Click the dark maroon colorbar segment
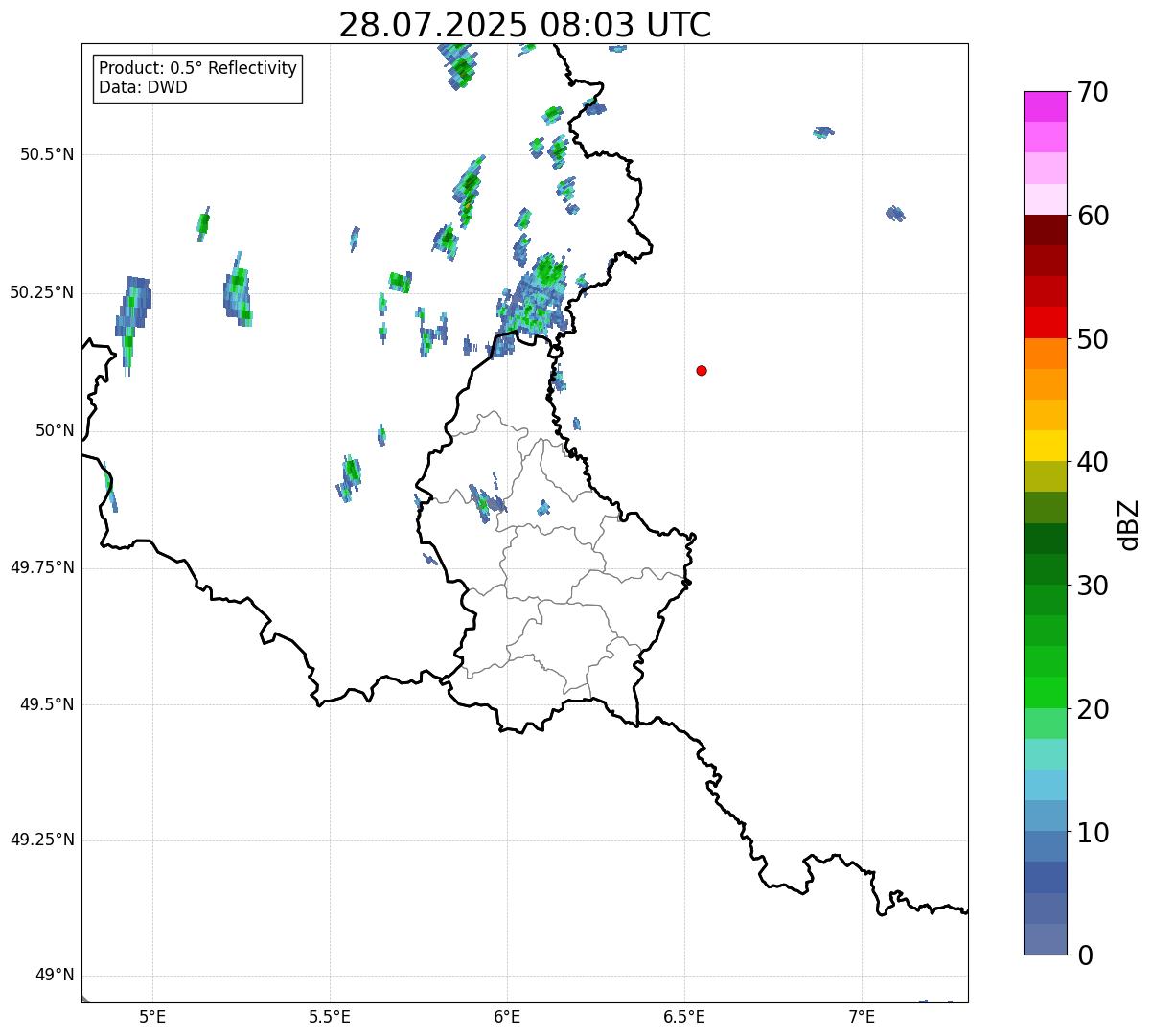The height and width of the screenshot is (1036, 1152). [1045, 230]
